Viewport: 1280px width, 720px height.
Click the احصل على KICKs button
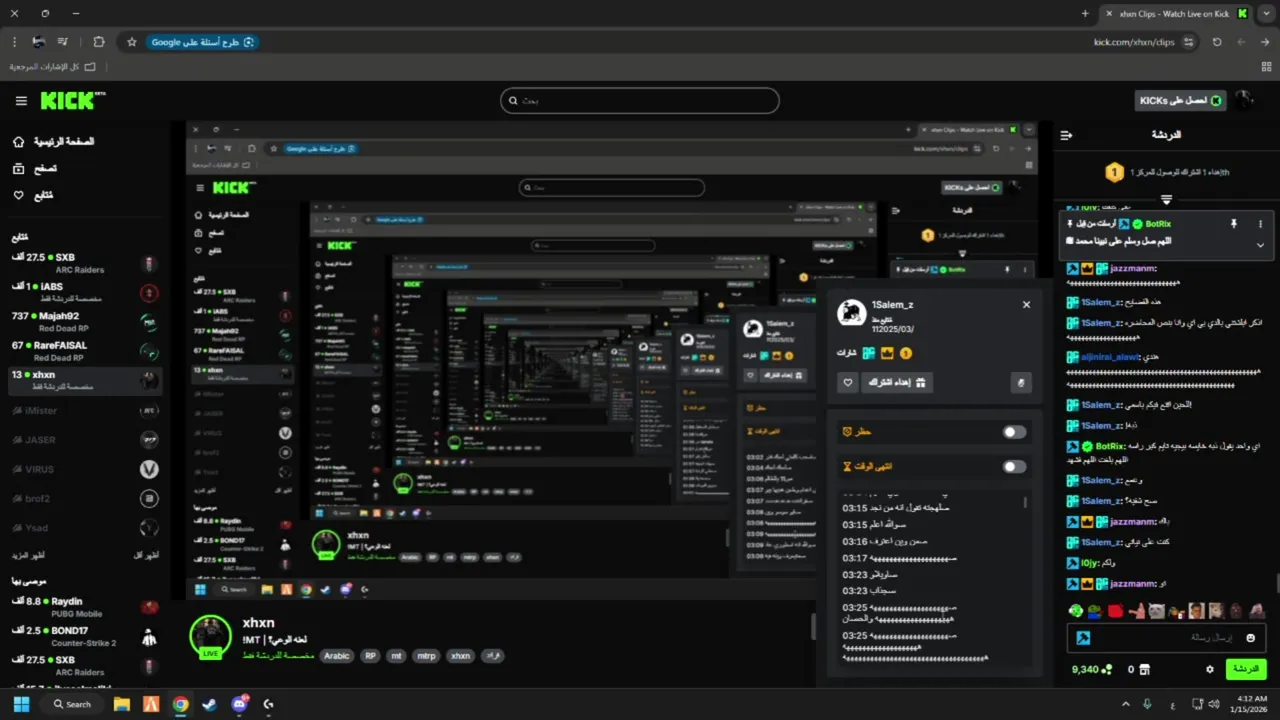[x=1181, y=101]
